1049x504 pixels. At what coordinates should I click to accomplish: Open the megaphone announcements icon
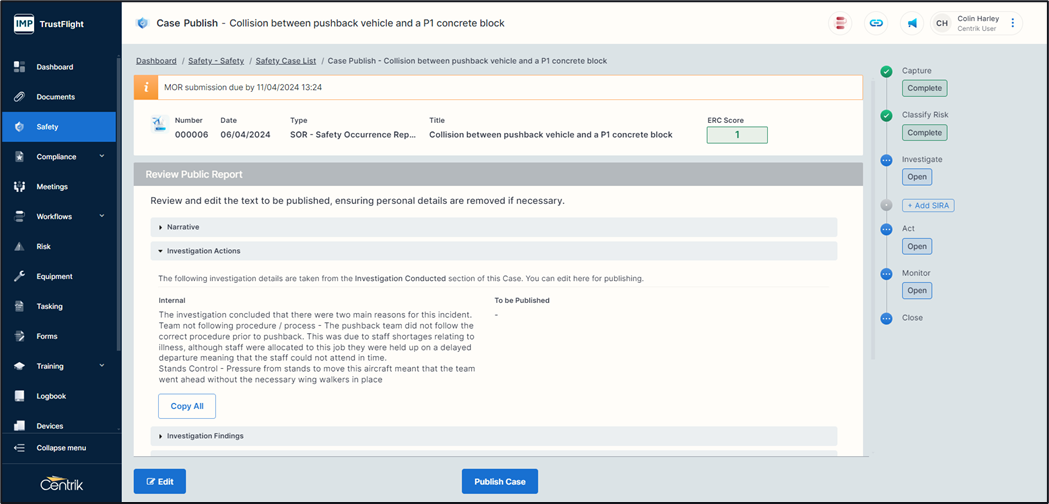912,23
